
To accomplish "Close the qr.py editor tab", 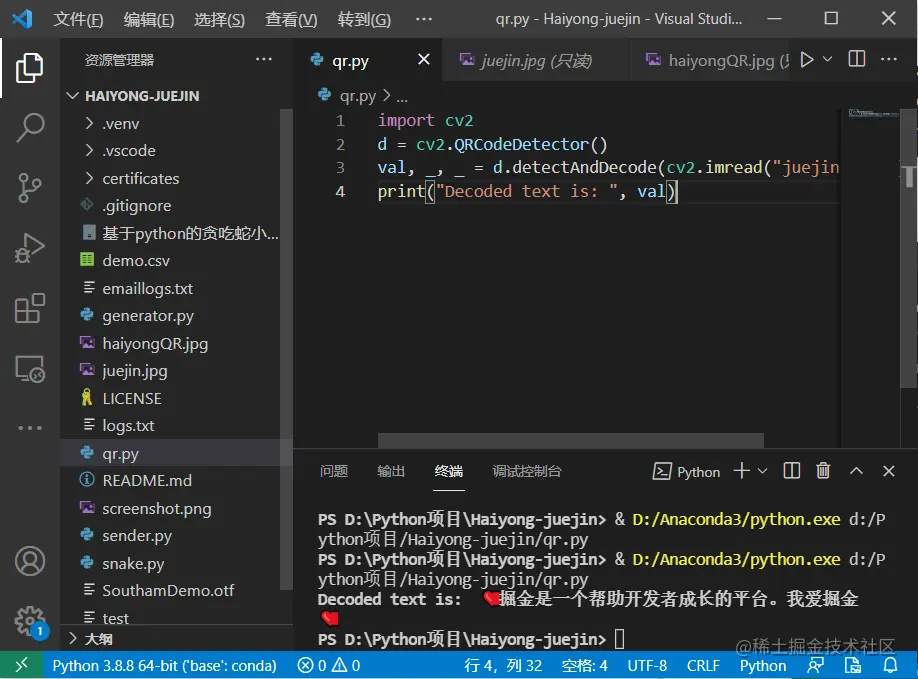I will 424,59.
